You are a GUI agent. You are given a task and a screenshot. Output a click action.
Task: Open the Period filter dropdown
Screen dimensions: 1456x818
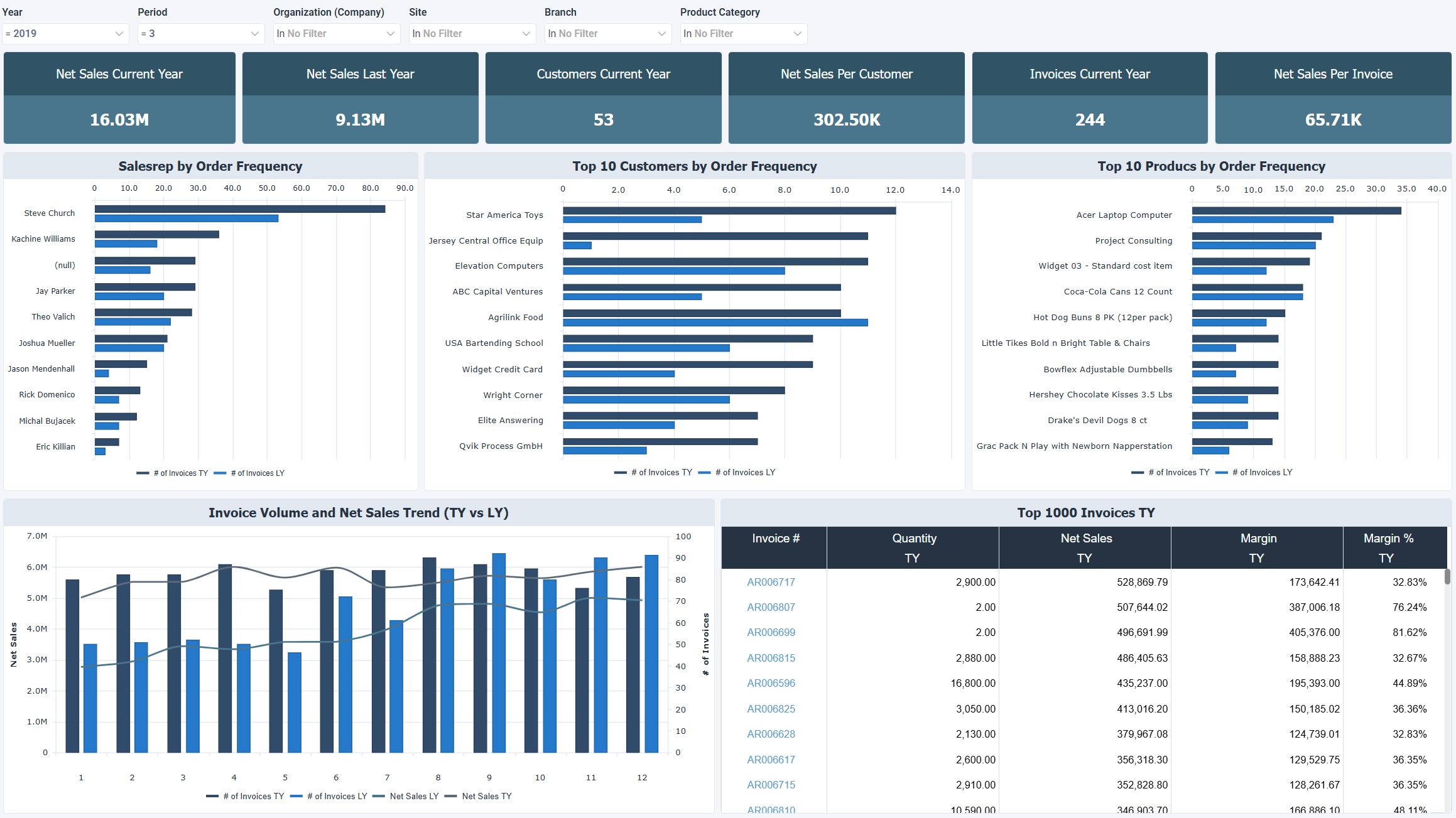point(200,33)
